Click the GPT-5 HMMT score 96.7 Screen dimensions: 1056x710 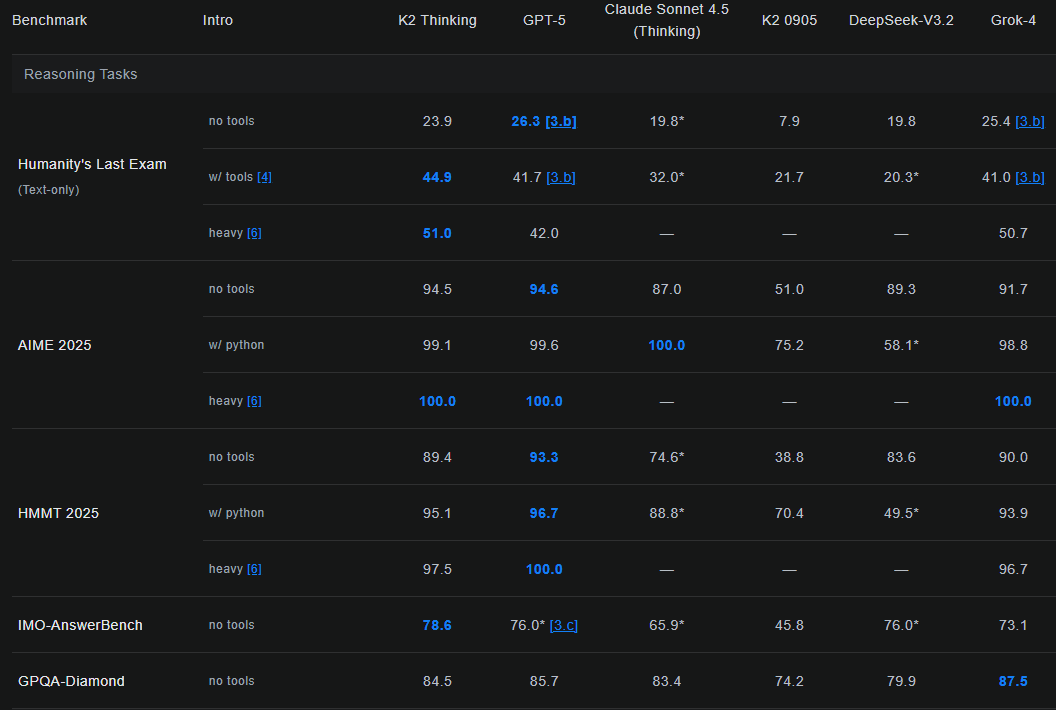[544, 513]
